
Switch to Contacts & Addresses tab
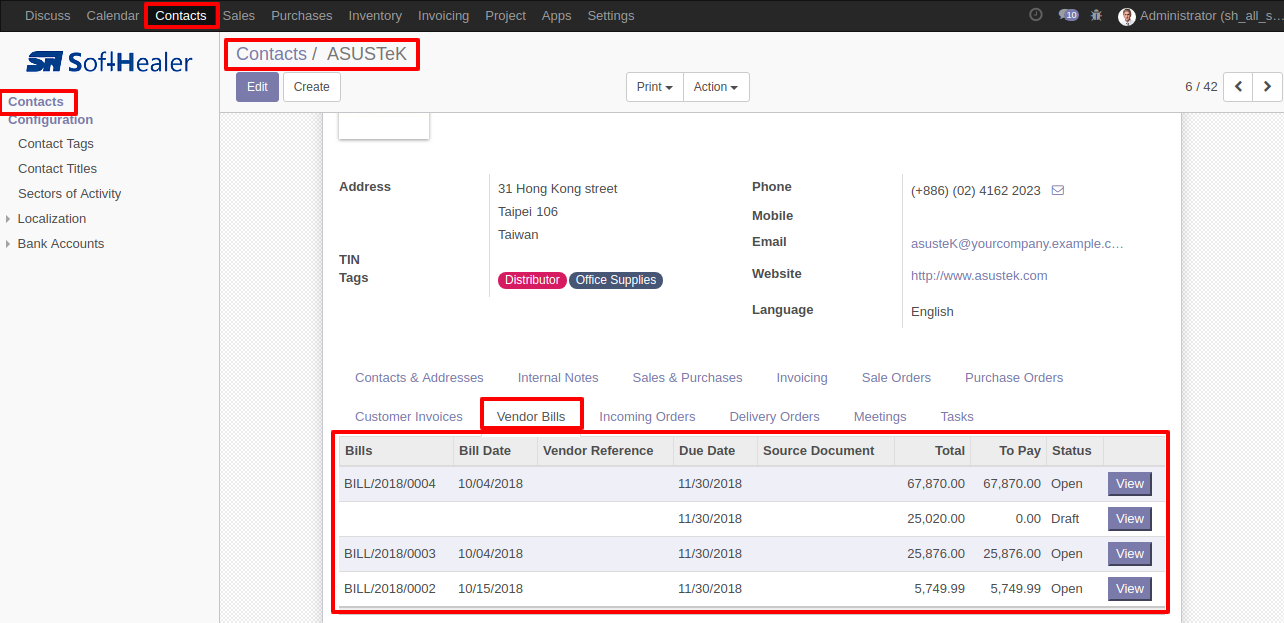419,378
